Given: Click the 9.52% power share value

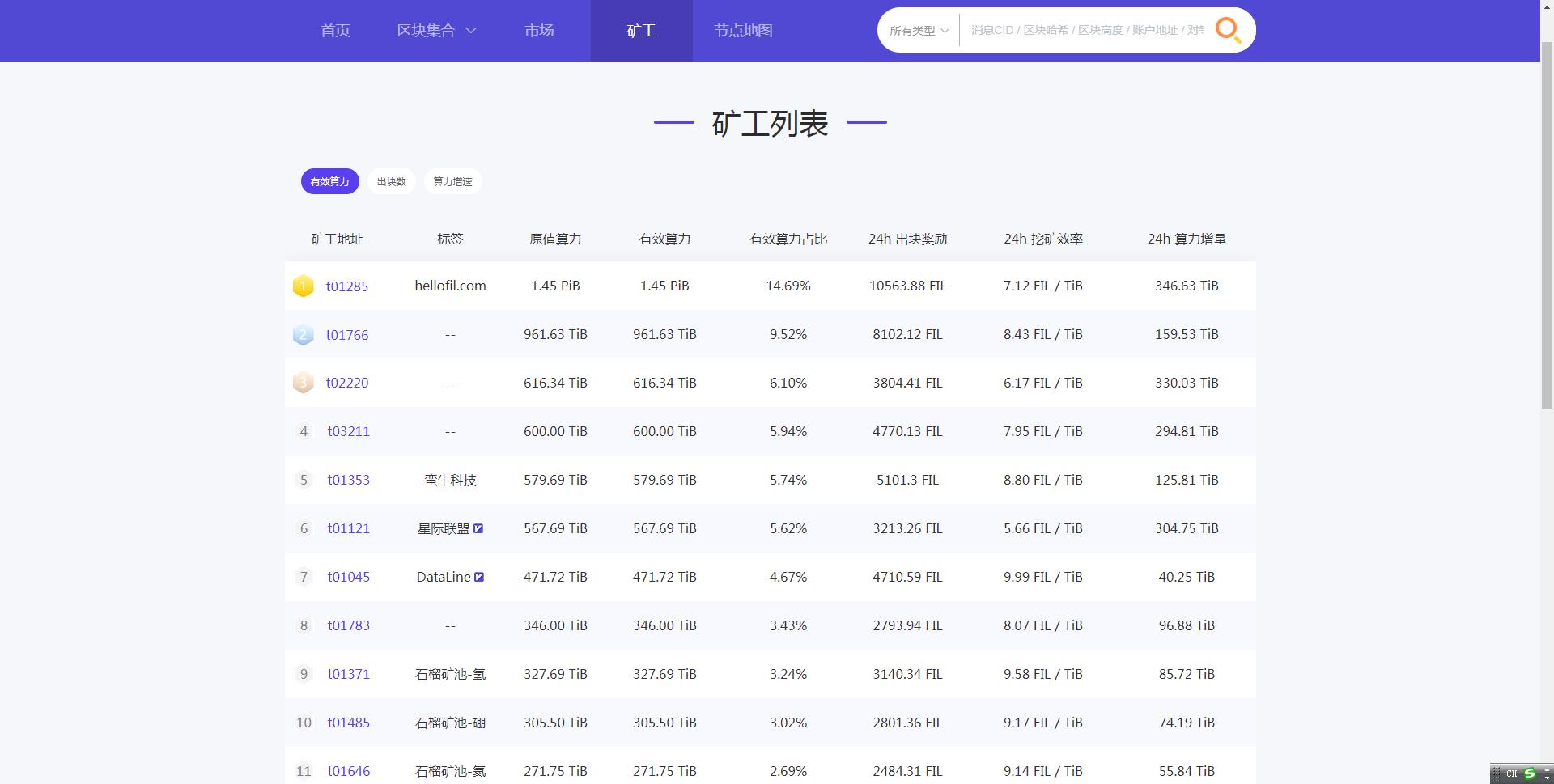Looking at the screenshot, I should pos(788,334).
